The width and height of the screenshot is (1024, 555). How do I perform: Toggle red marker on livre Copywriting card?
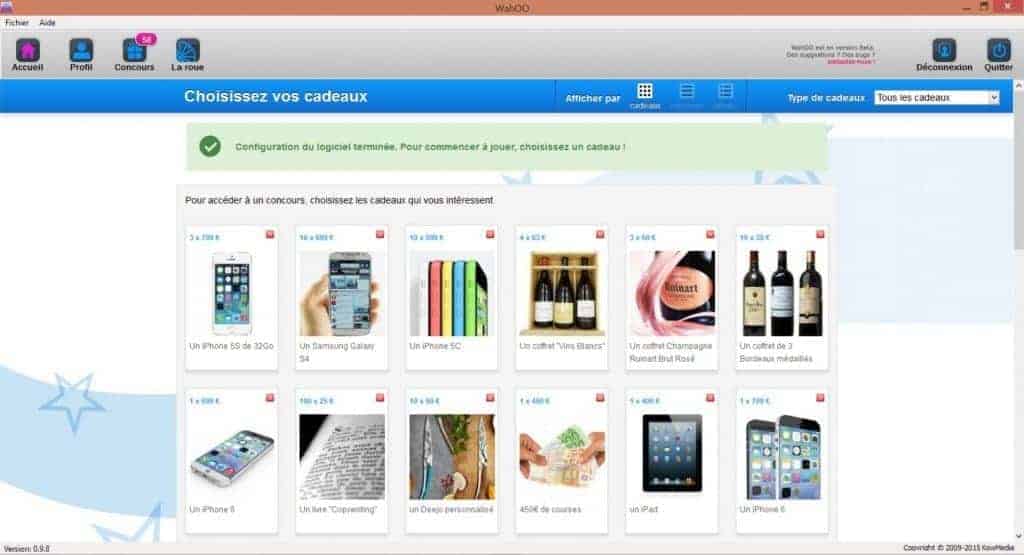(380, 398)
